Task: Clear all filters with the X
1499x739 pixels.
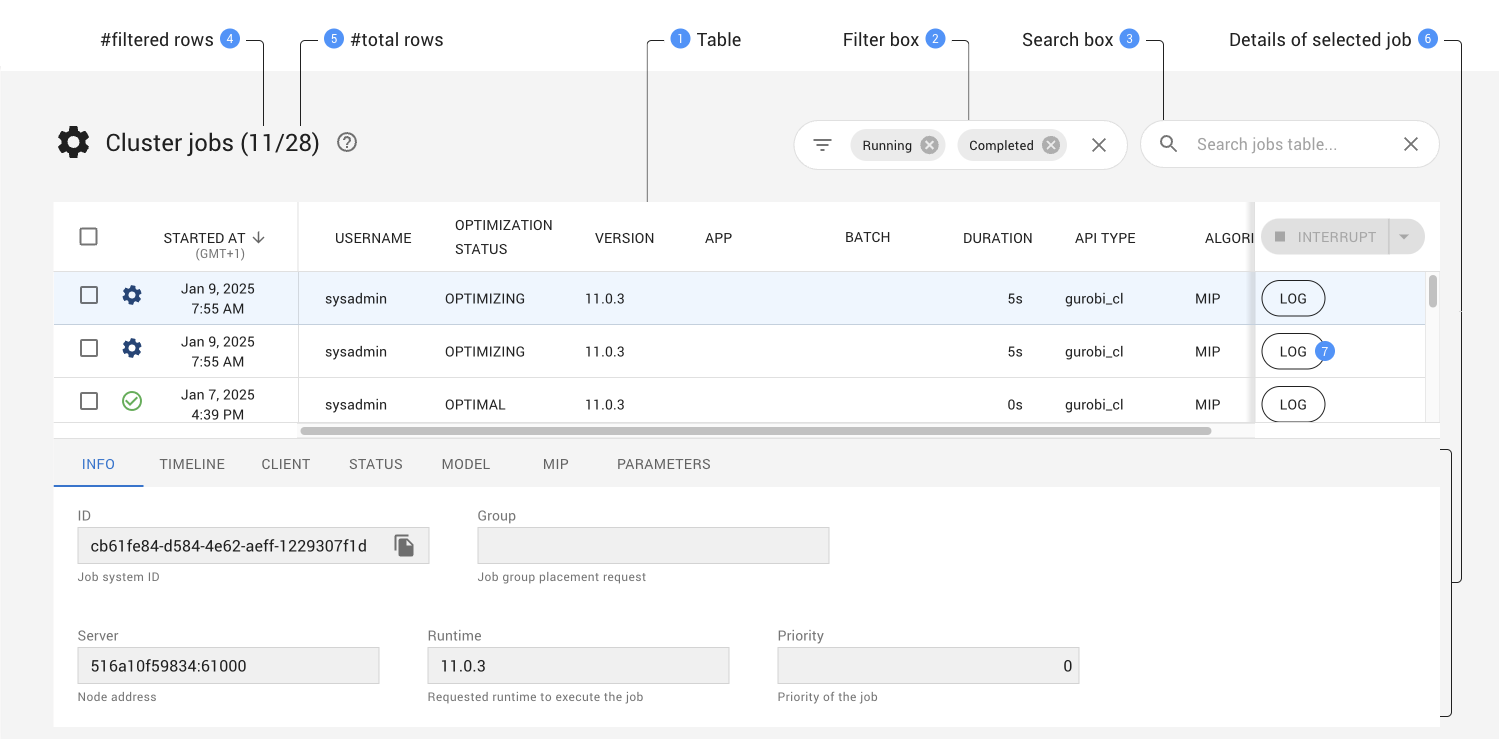Action: [1098, 145]
